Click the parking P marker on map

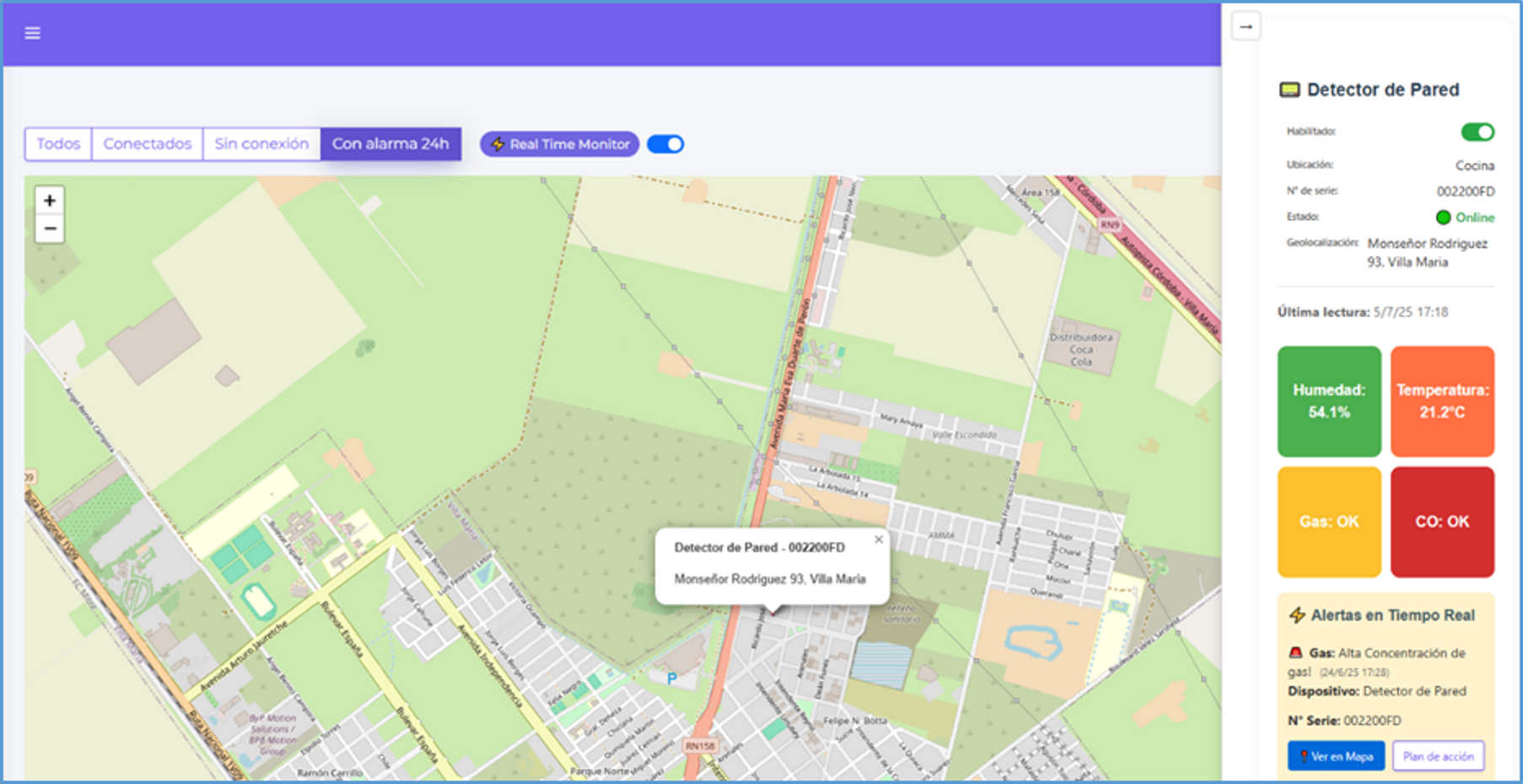(x=671, y=678)
